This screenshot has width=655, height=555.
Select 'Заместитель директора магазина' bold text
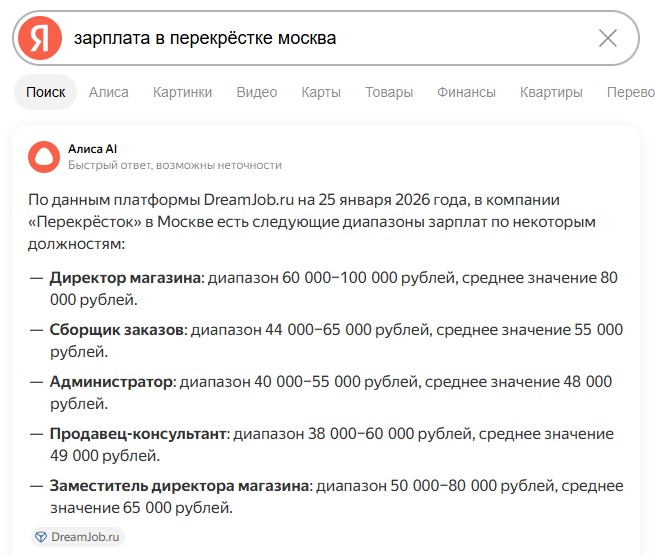tap(179, 486)
